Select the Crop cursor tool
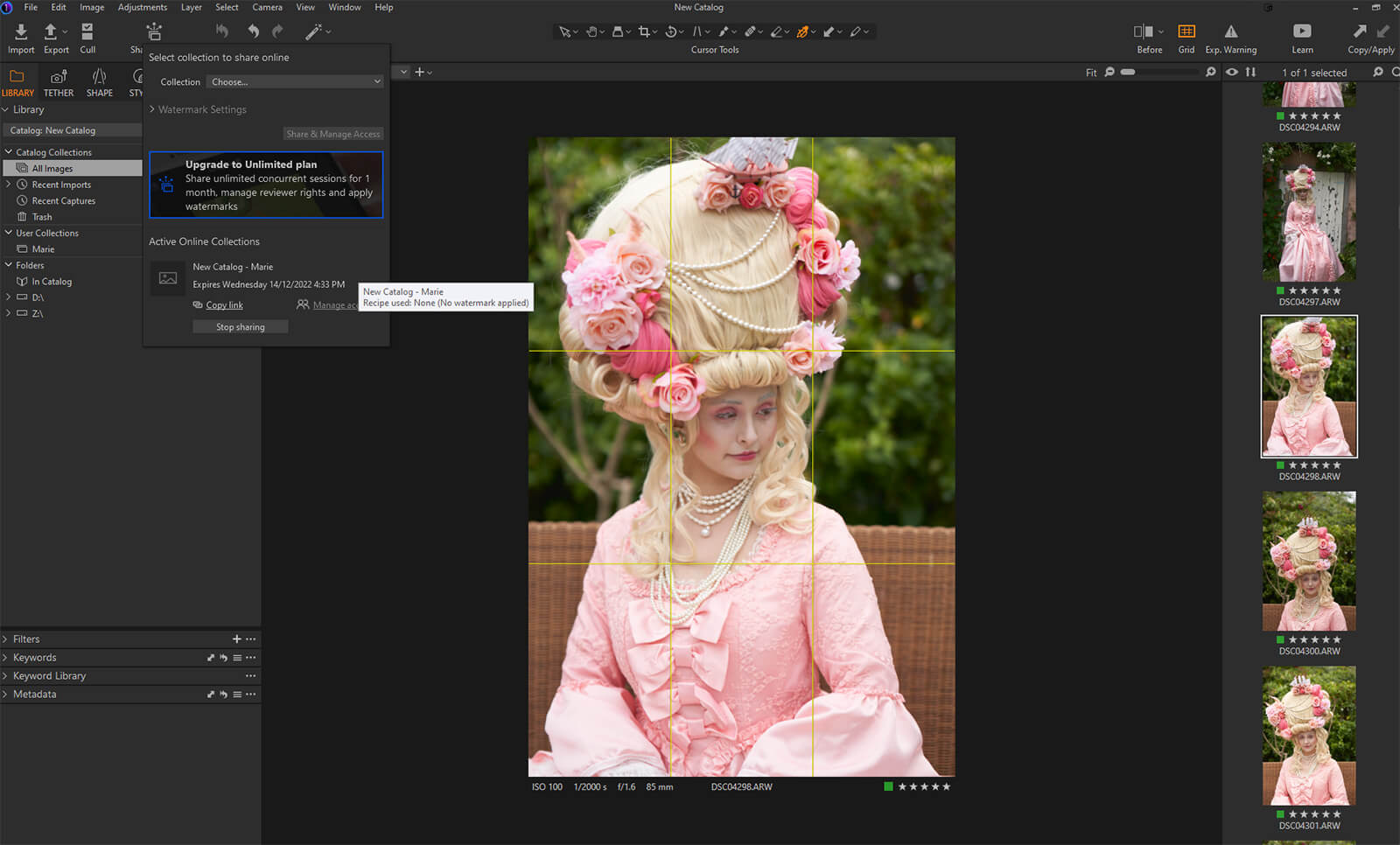The width and height of the screenshot is (1400, 845). [644, 31]
